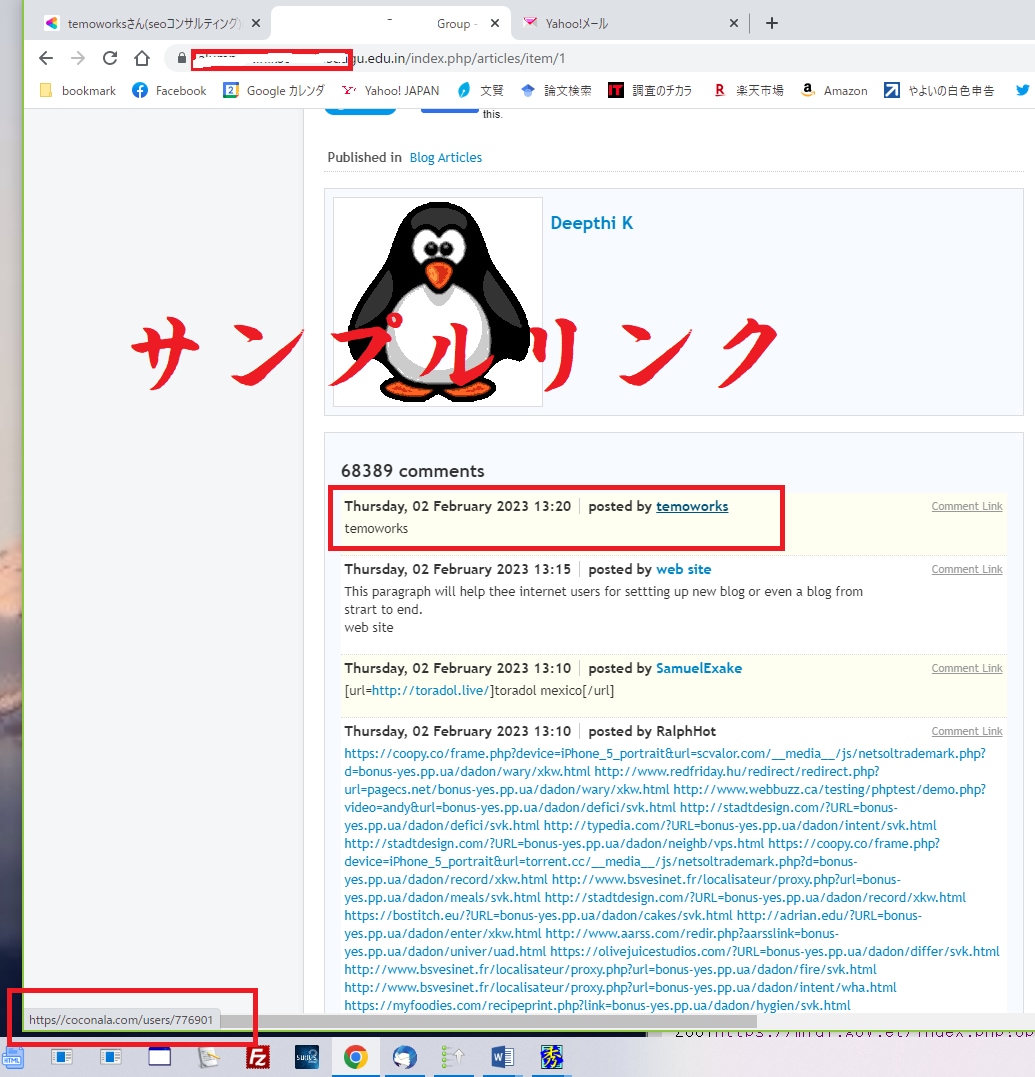
Task: Comment Link for SamuelExake comment
Action: click(x=966, y=668)
